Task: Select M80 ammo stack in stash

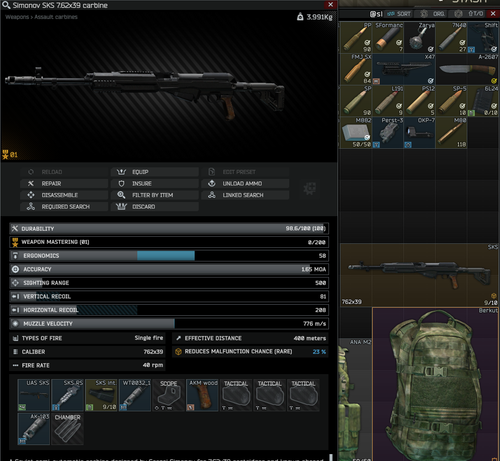Action: tap(452, 133)
